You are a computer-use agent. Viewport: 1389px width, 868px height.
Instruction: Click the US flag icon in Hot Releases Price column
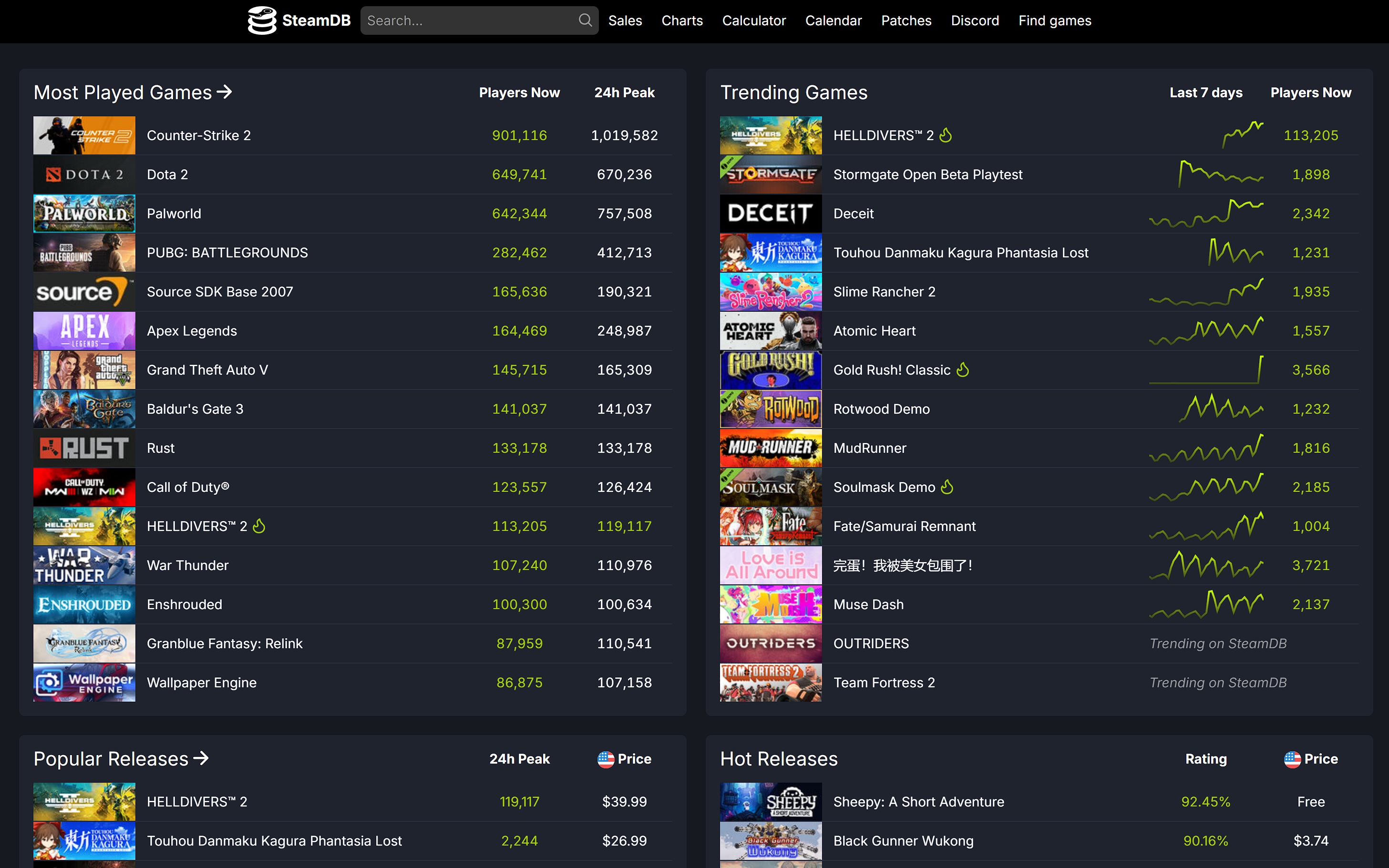1292,759
